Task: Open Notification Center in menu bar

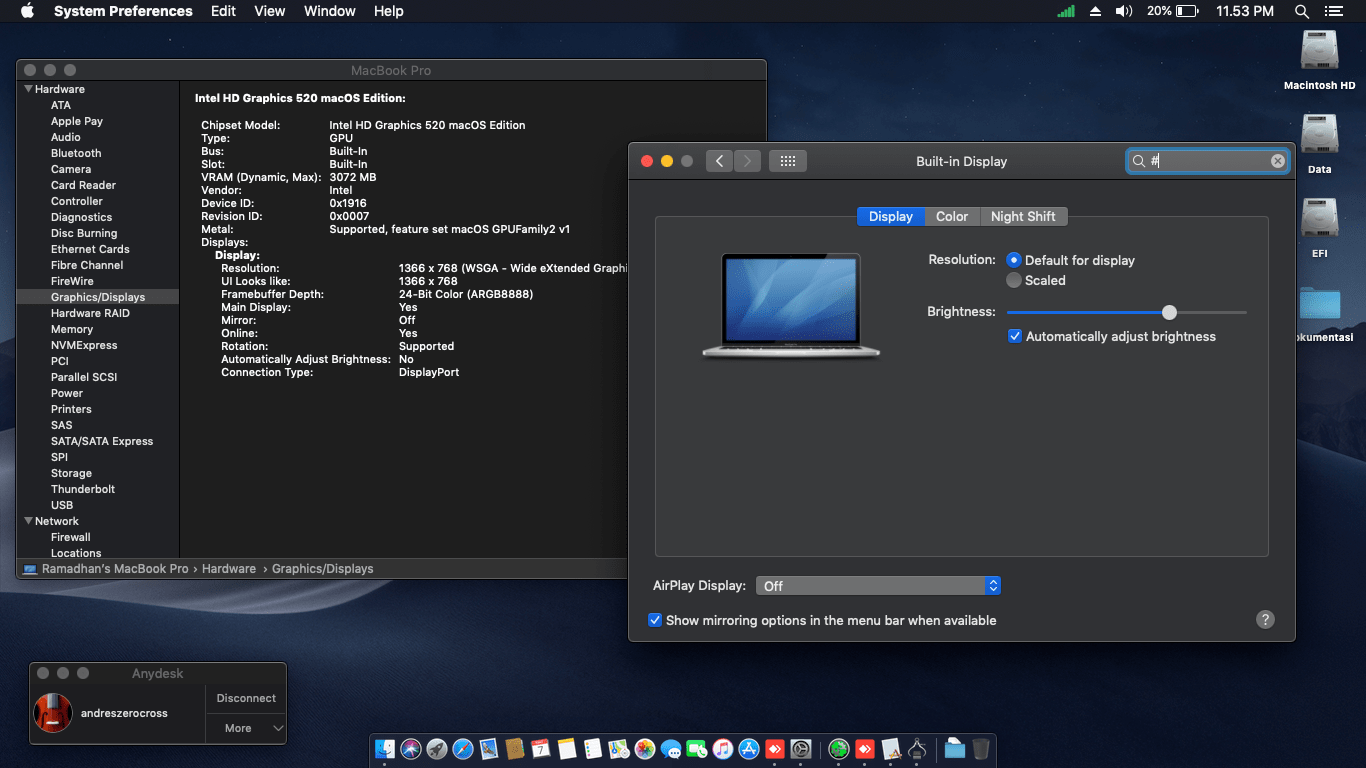Action: point(1333,11)
